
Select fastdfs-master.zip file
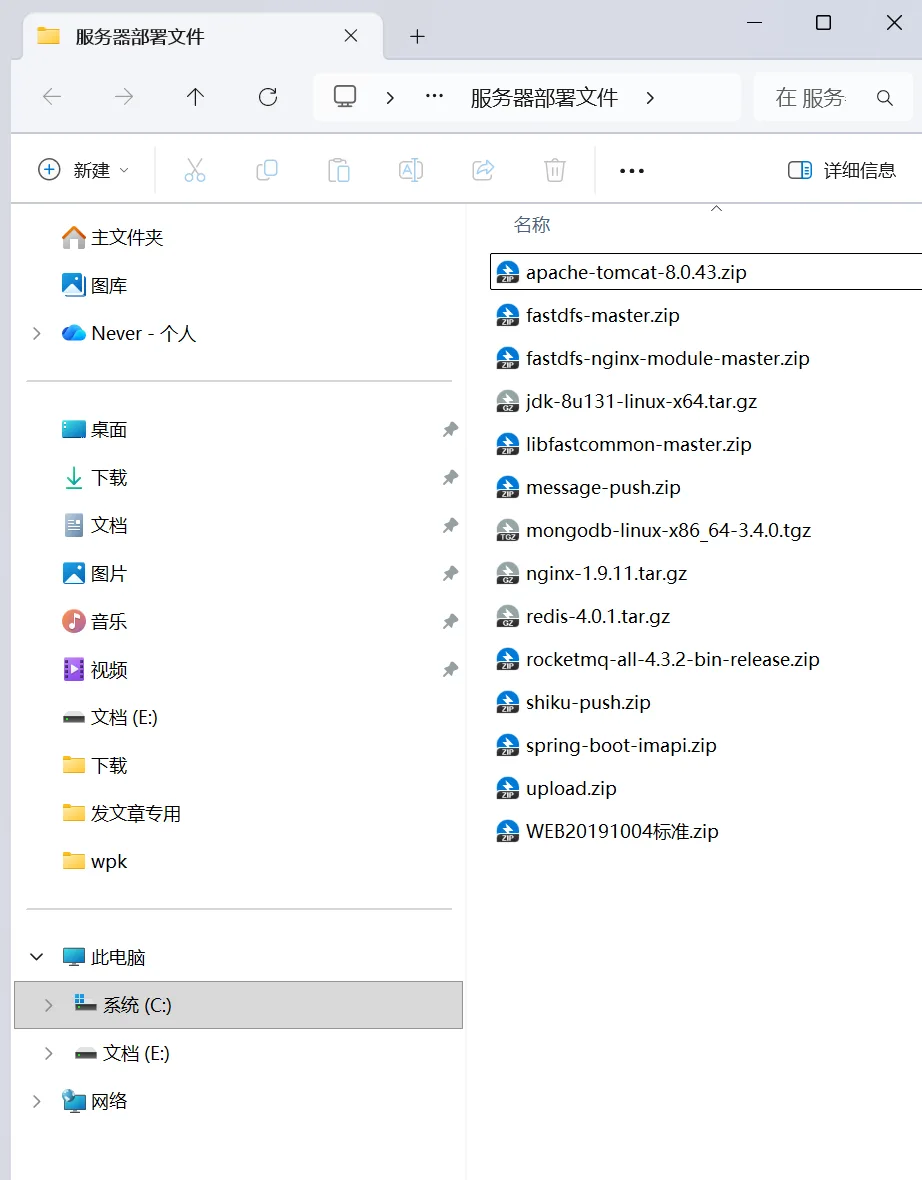(588, 315)
